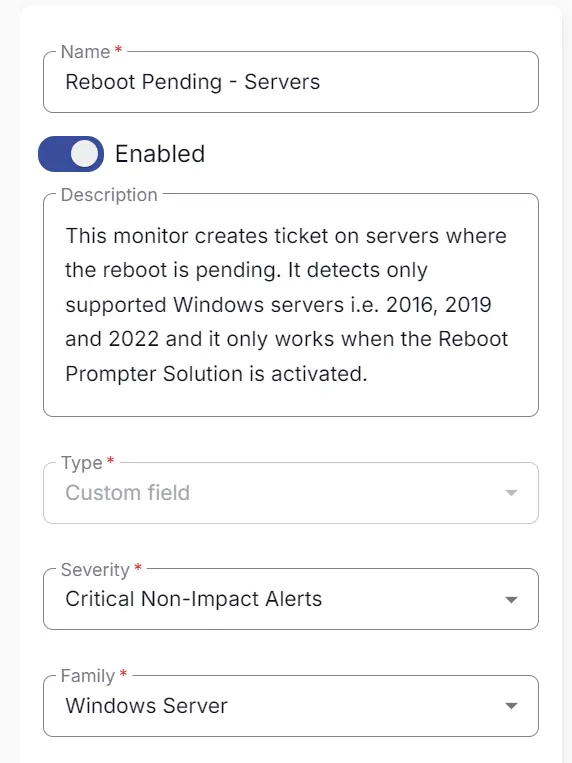Click the Windows Server family value
Screen dimensions: 572x763
147,706
